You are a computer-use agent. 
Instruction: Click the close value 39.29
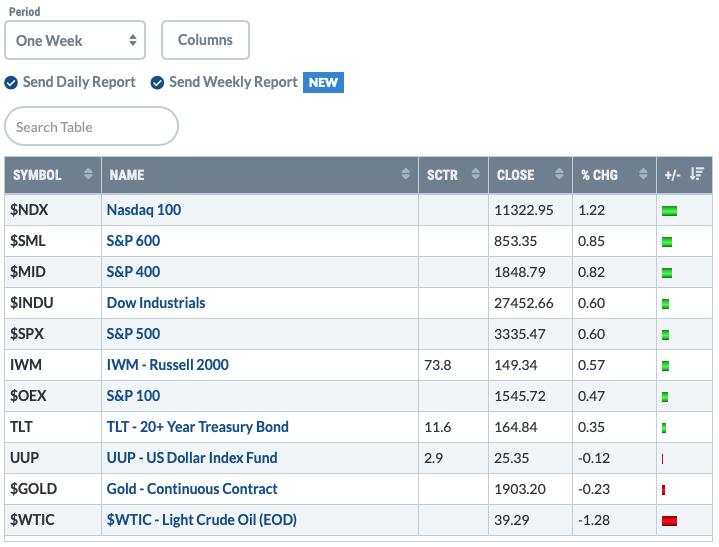(511, 520)
